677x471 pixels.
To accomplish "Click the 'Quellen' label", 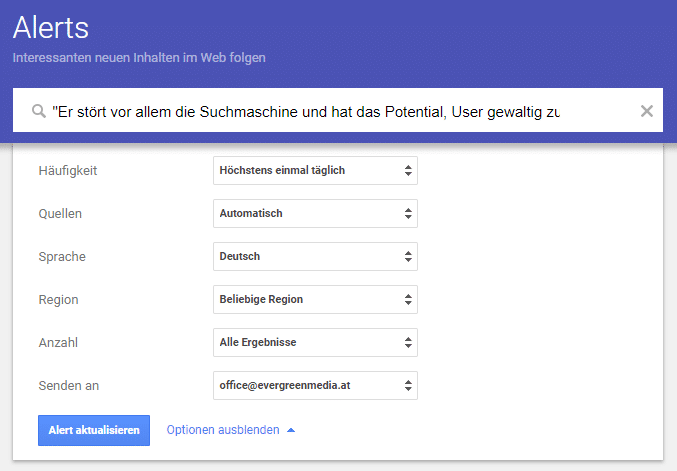I will click(x=60, y=214).
